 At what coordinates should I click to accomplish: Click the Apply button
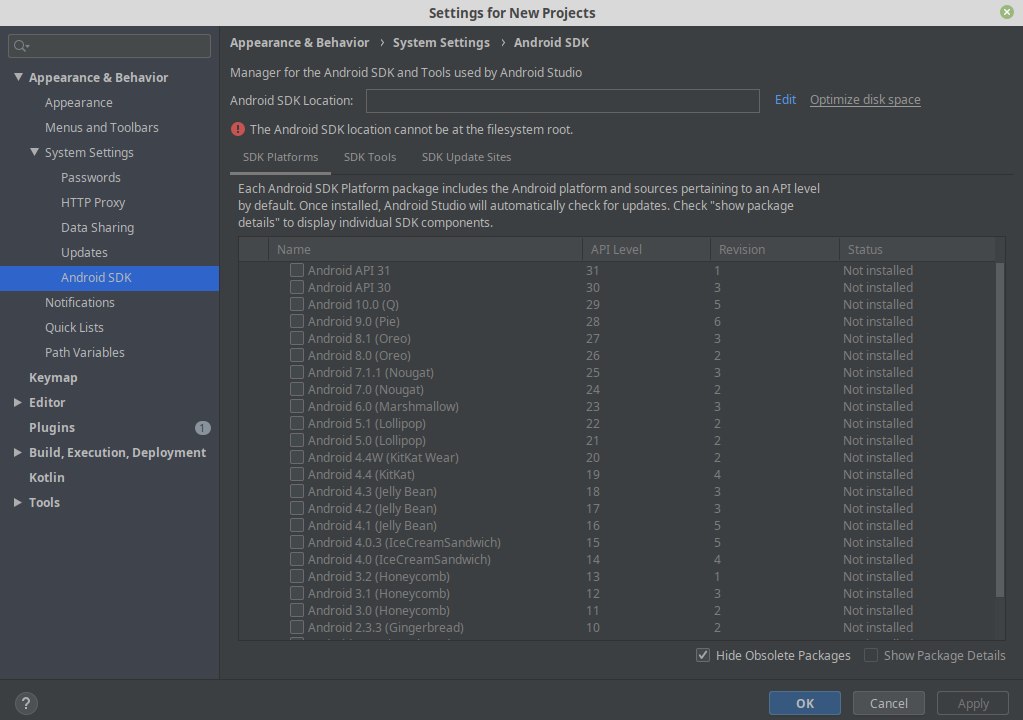pos(973,703)
